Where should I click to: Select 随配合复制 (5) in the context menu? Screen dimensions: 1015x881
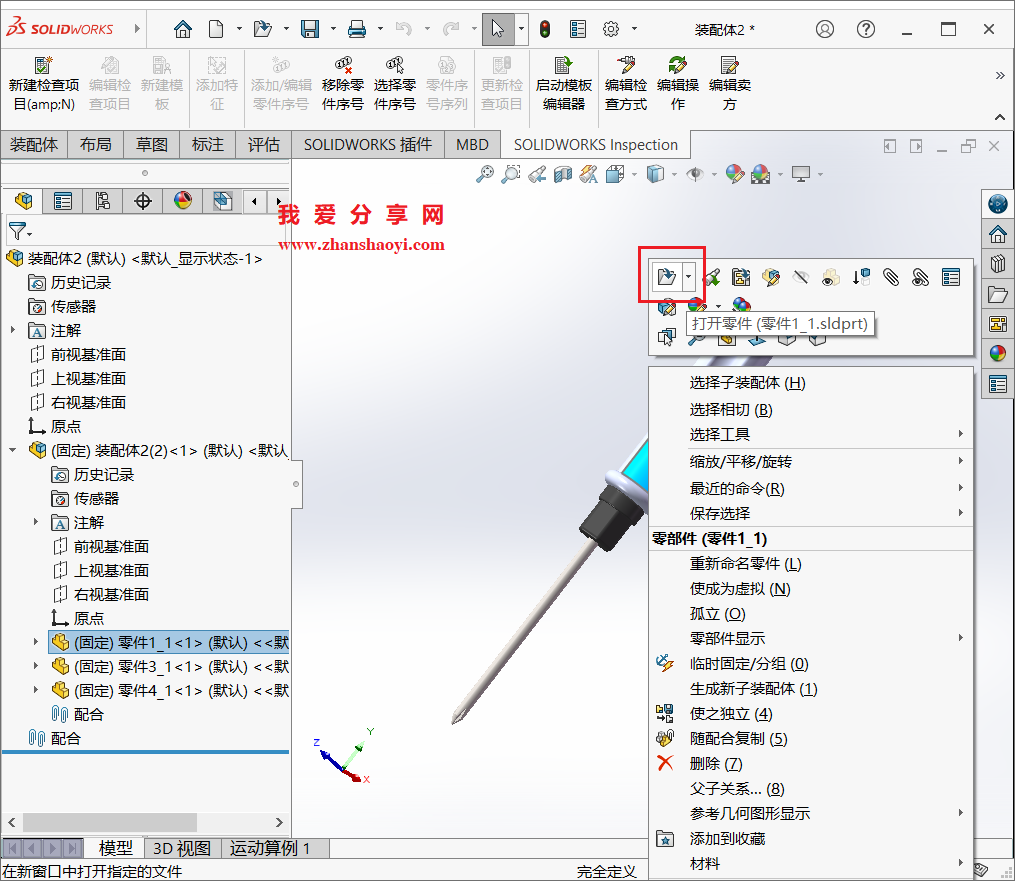pos(810,739)
